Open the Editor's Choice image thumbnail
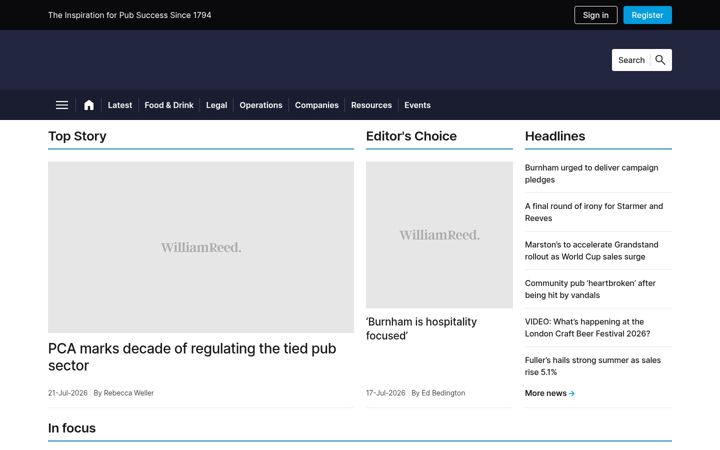This screenshot has width=720, height=450. point(439,235)
